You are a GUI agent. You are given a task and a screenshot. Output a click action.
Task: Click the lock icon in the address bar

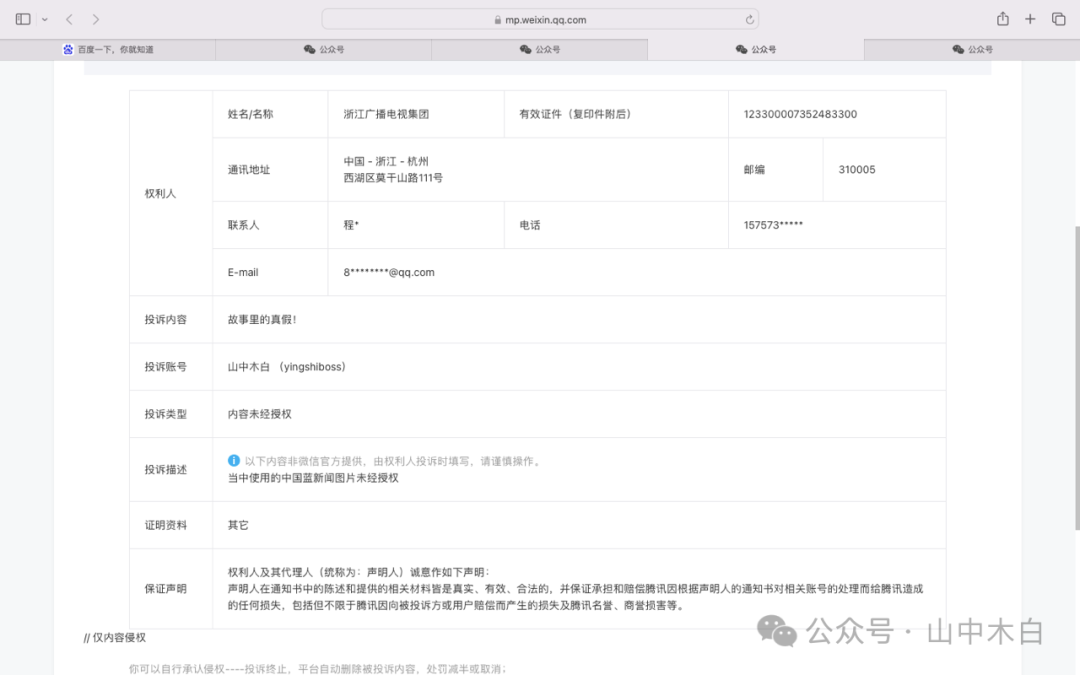click(x=497, y=20)
